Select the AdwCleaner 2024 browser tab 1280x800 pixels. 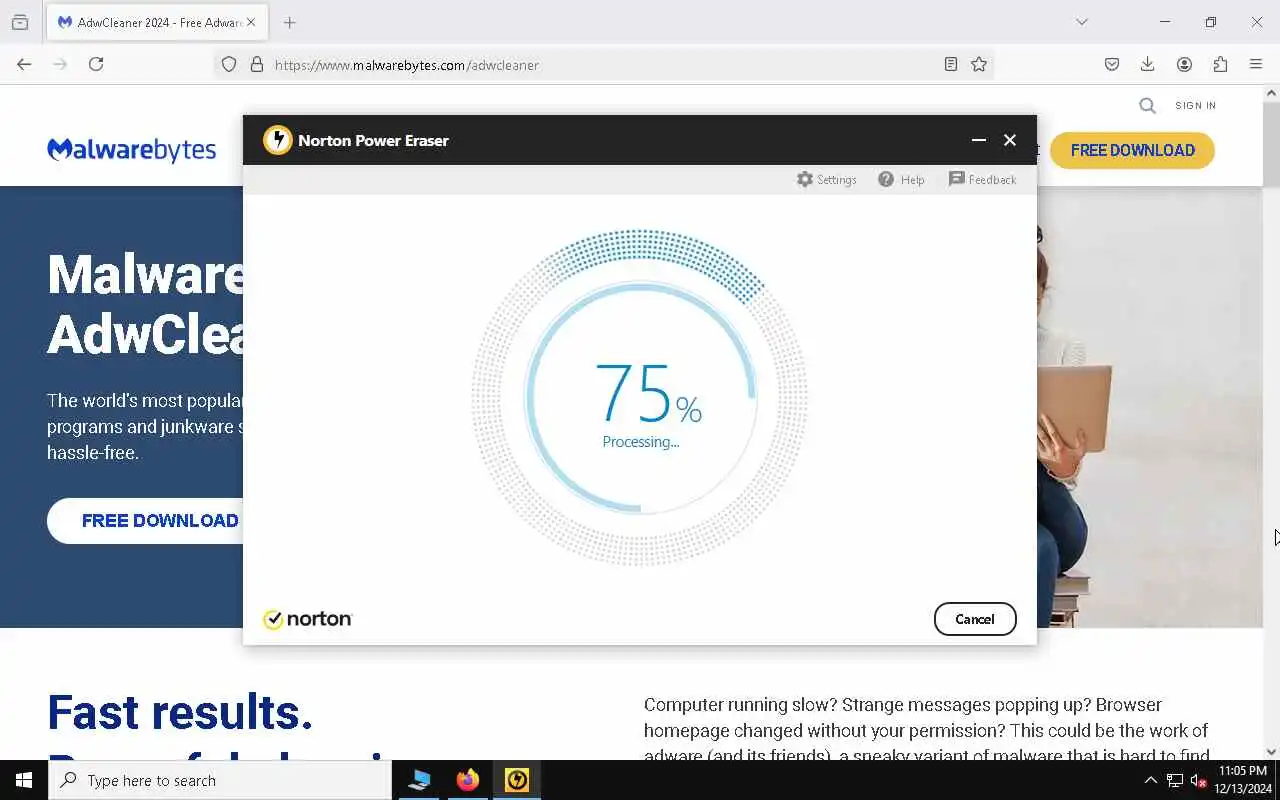(x=157, y=22)
